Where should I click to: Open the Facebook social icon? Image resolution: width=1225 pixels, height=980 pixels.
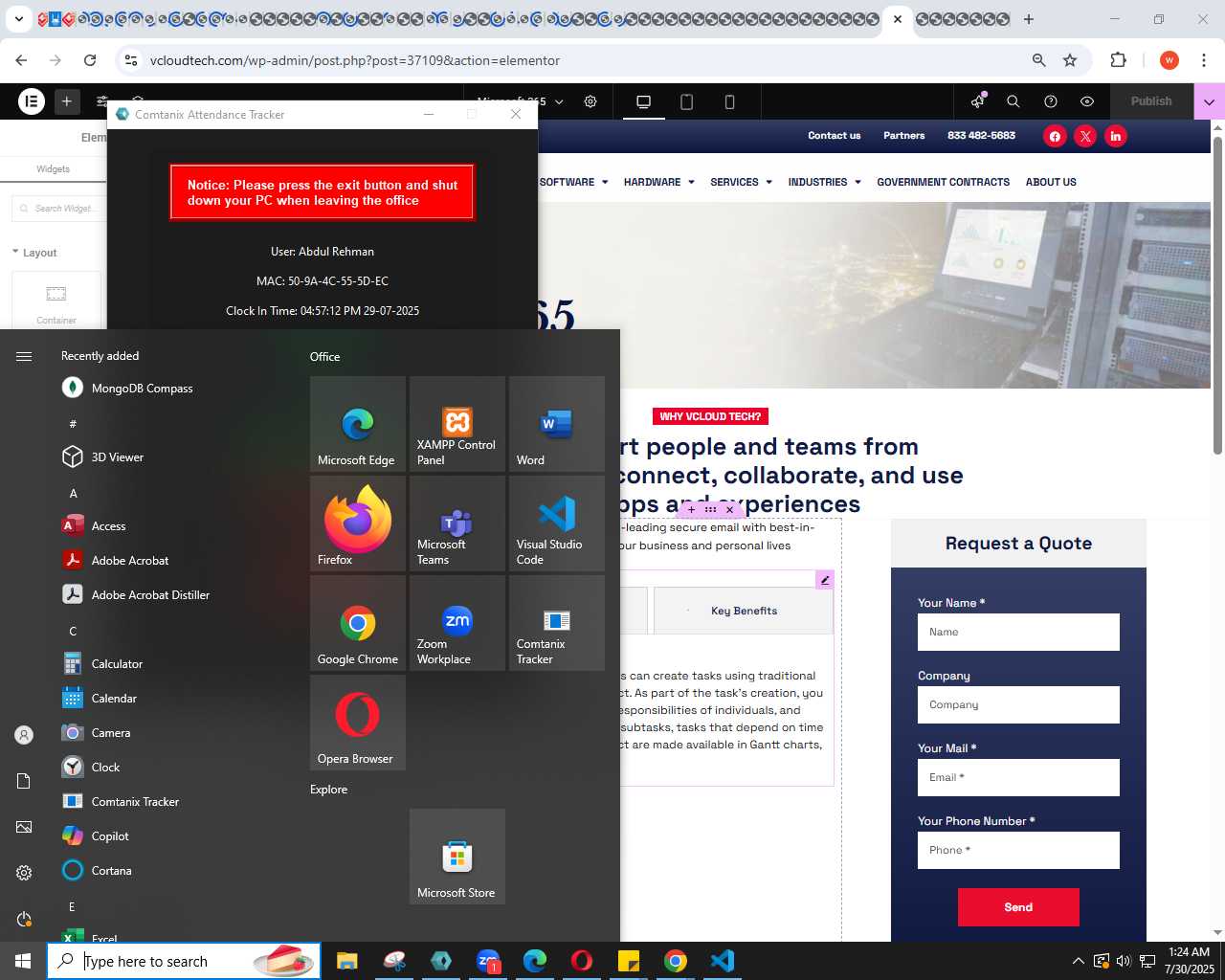click(x=1055, y=136)
